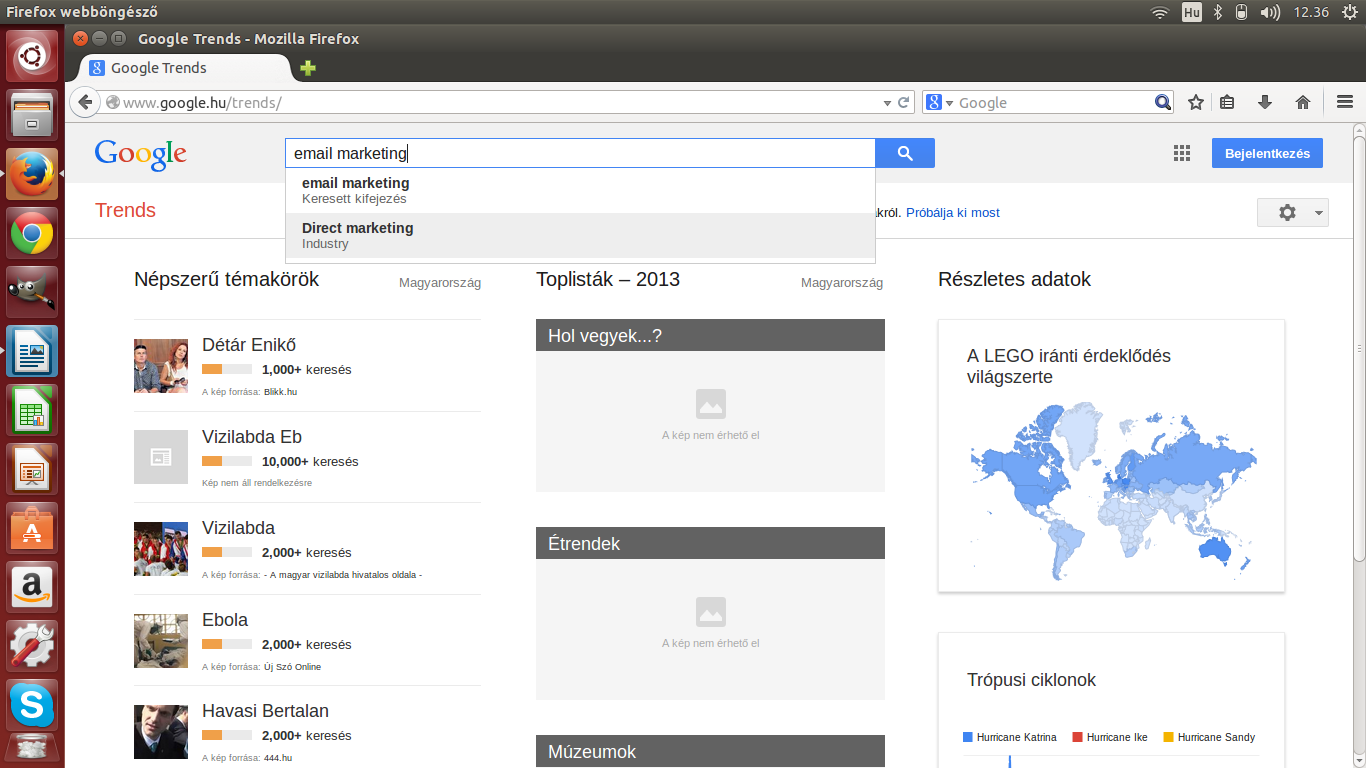Open the Blikk.hu image source link
Viewport: 1366px width, 768px height.
coord(280,392)
